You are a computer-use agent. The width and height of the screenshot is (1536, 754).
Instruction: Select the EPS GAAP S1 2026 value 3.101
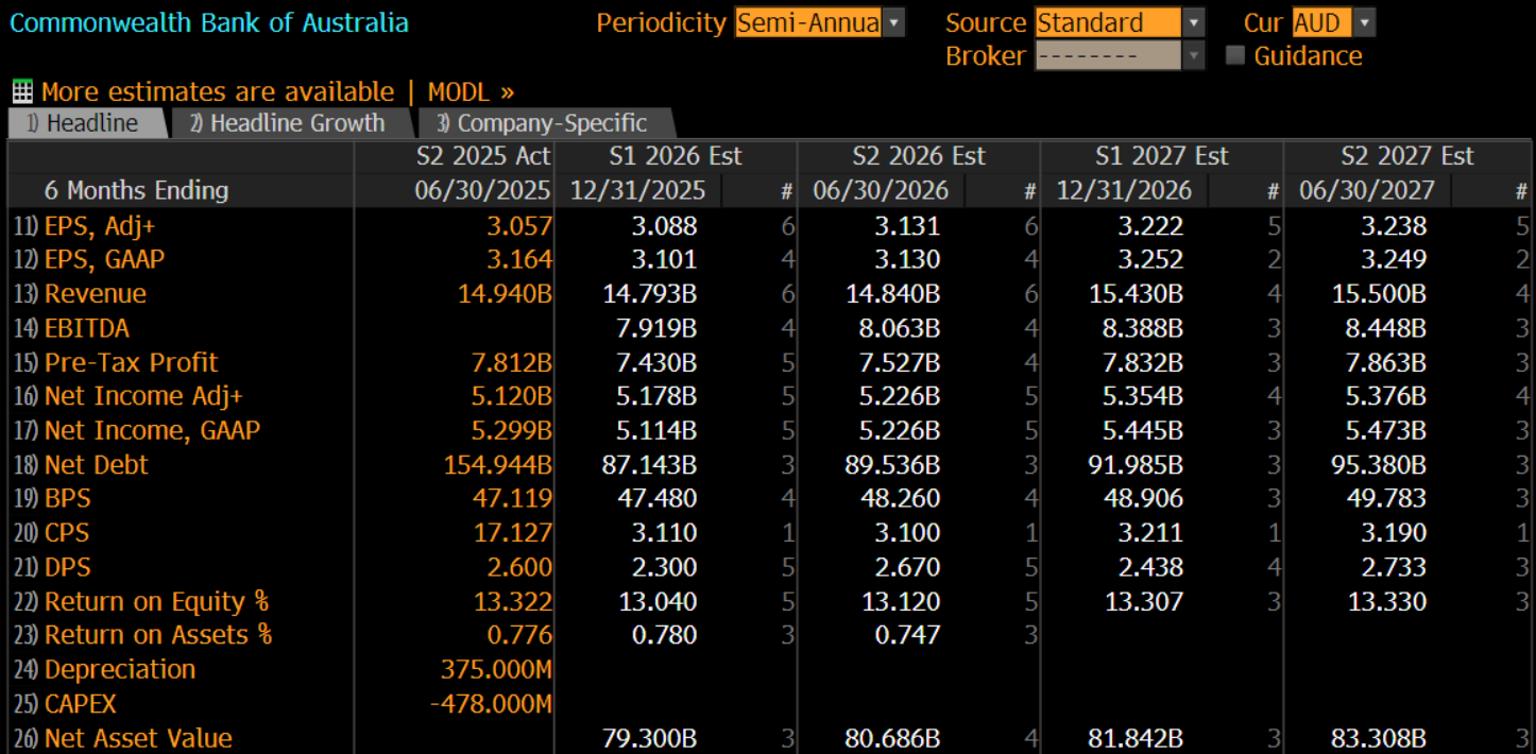[664, 260]
